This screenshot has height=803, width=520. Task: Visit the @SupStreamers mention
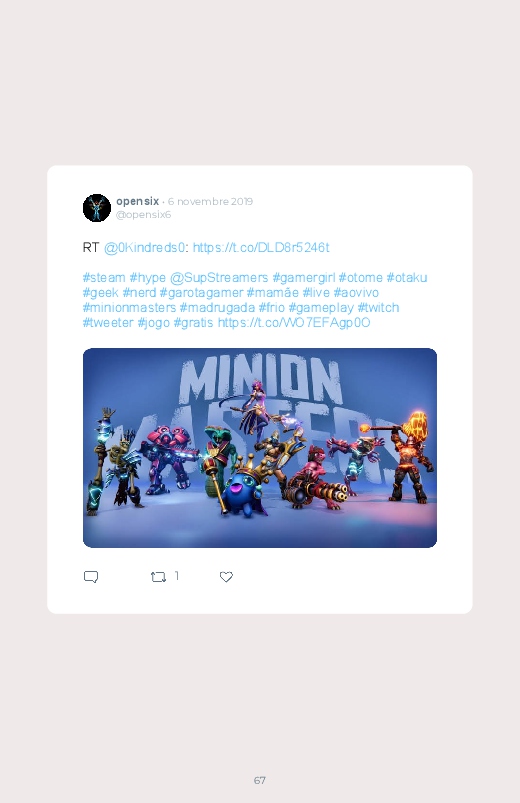[x=219, y=278]
